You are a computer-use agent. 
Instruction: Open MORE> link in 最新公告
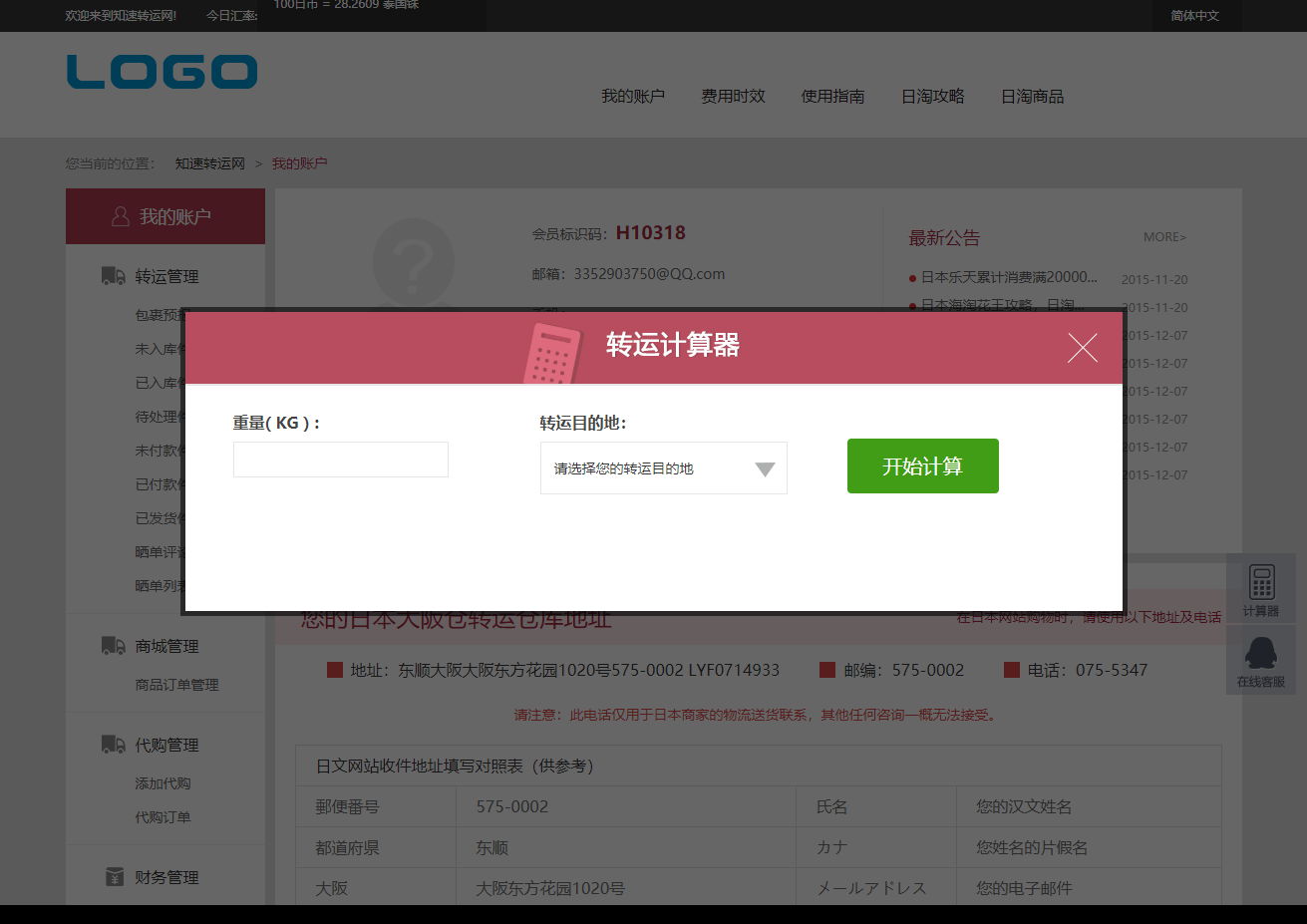1164,237
